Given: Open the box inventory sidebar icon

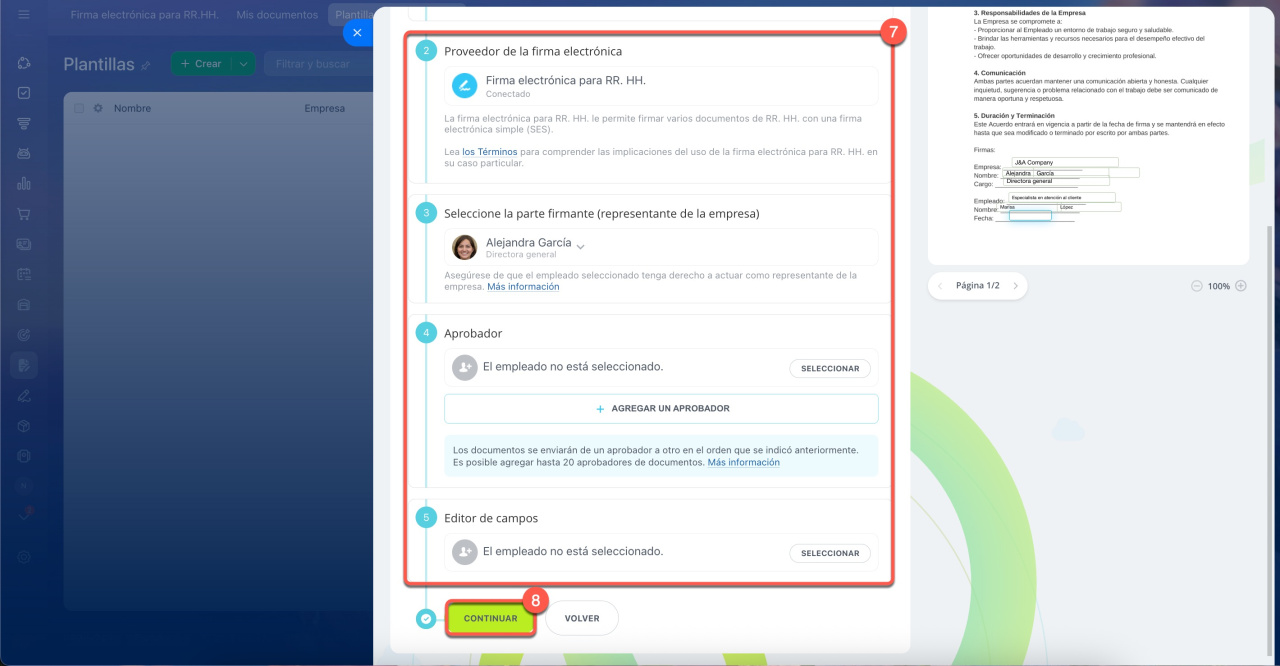Looking at the screenshot, I should pos(24,426).
